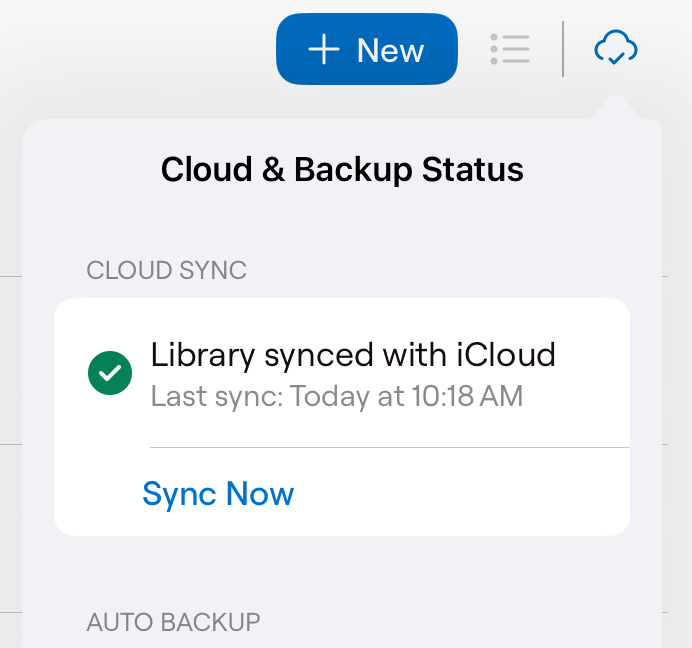Image resolution: width=692 pixels, height=648 pixels.
Task: Click the blue New button
Action: (x=366, y=49)
